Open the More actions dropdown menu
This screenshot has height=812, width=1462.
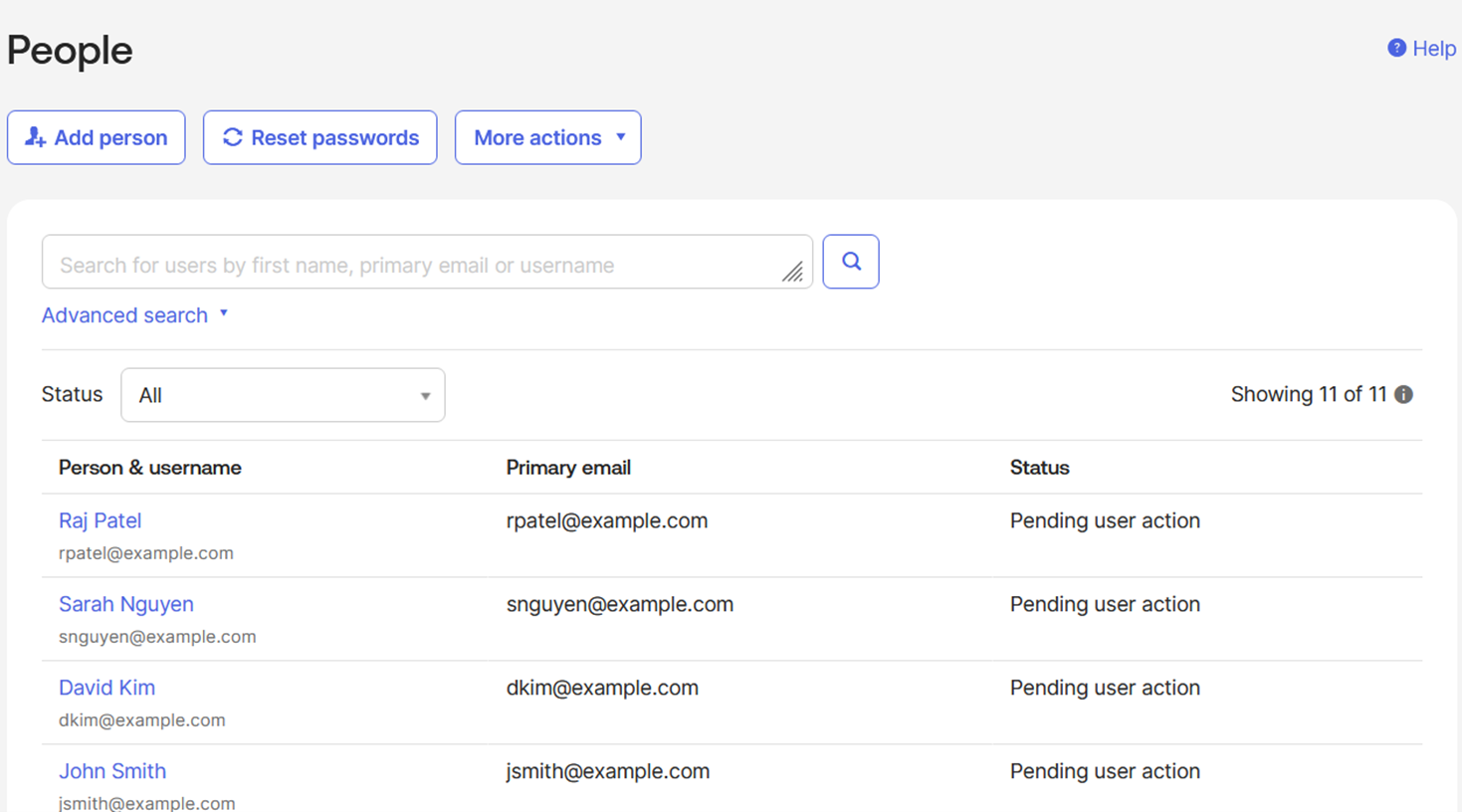547,137
